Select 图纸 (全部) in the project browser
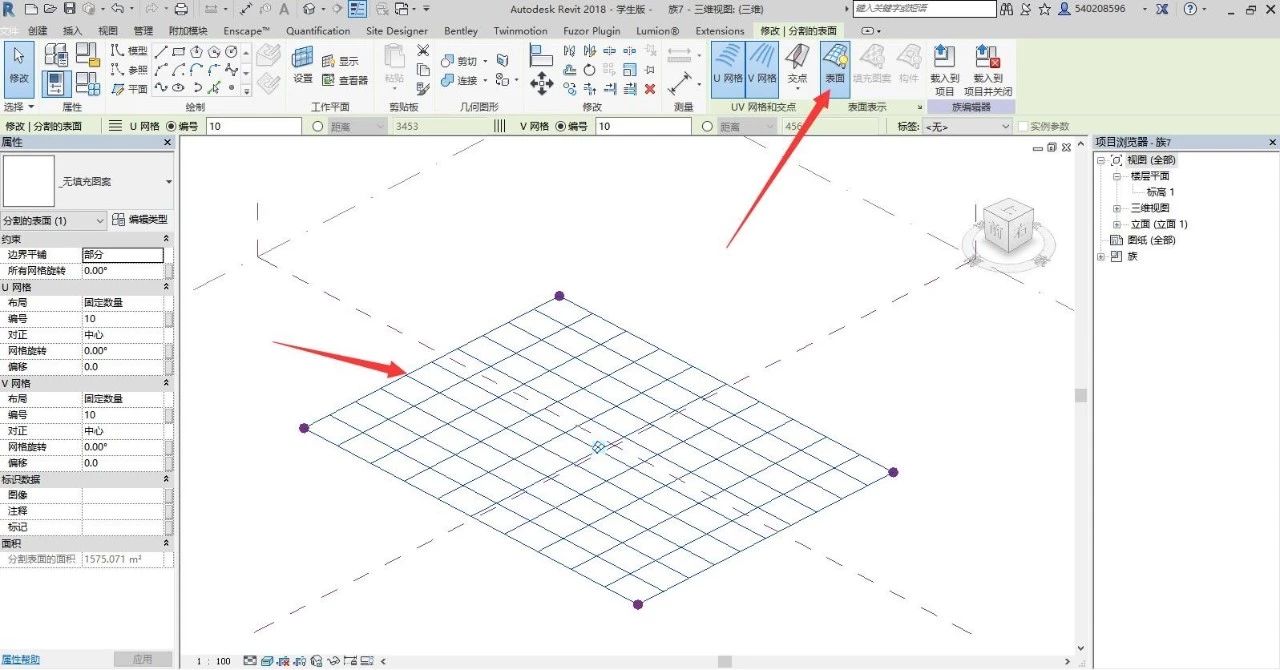The image size is (1280, 670). click(1151, 240)
